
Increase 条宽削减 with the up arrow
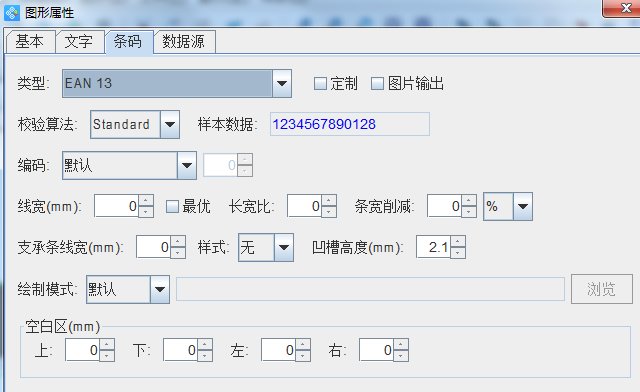[469, 200]
